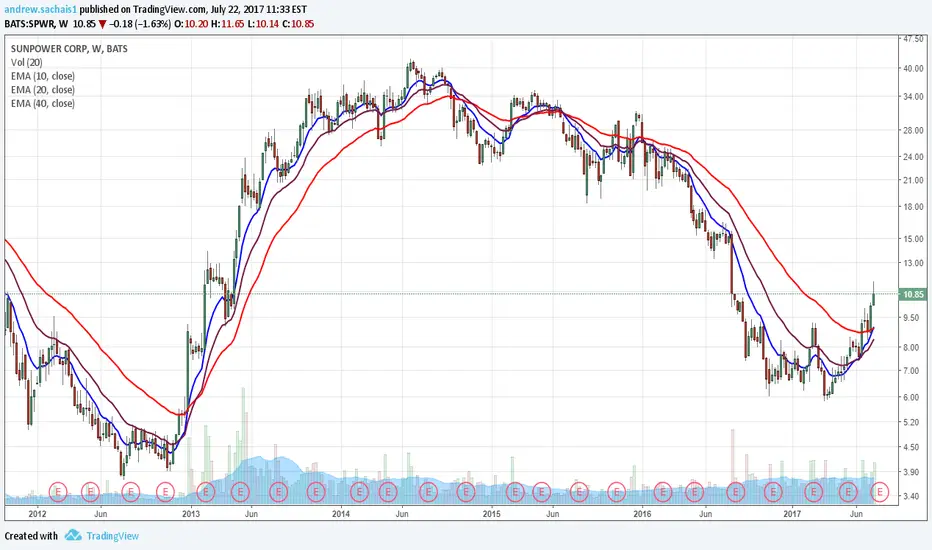Click the 9.50 price axis label
This screenshot has height=550, width=932.
point(911,318)
